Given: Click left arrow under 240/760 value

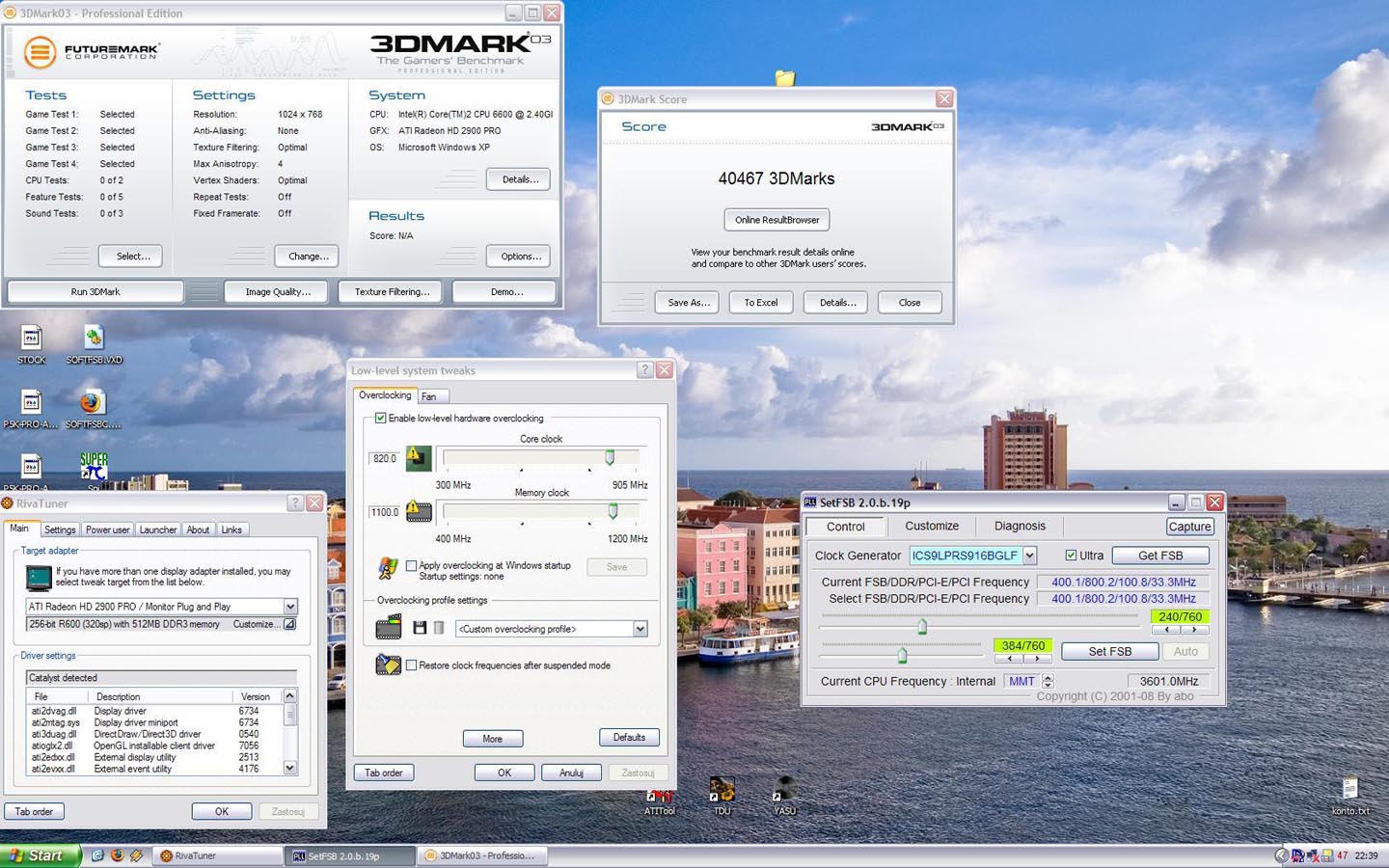Looking at the screenshot, I should tap(1166, 630).
